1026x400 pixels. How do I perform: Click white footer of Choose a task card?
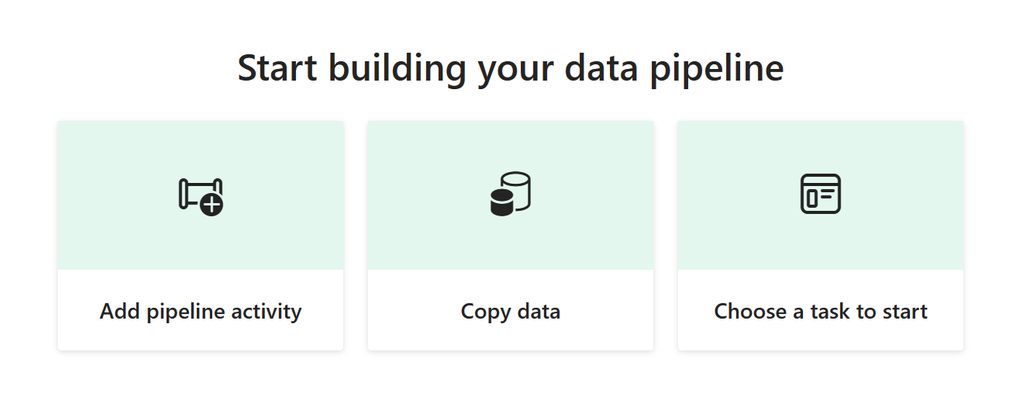(821, 310)
